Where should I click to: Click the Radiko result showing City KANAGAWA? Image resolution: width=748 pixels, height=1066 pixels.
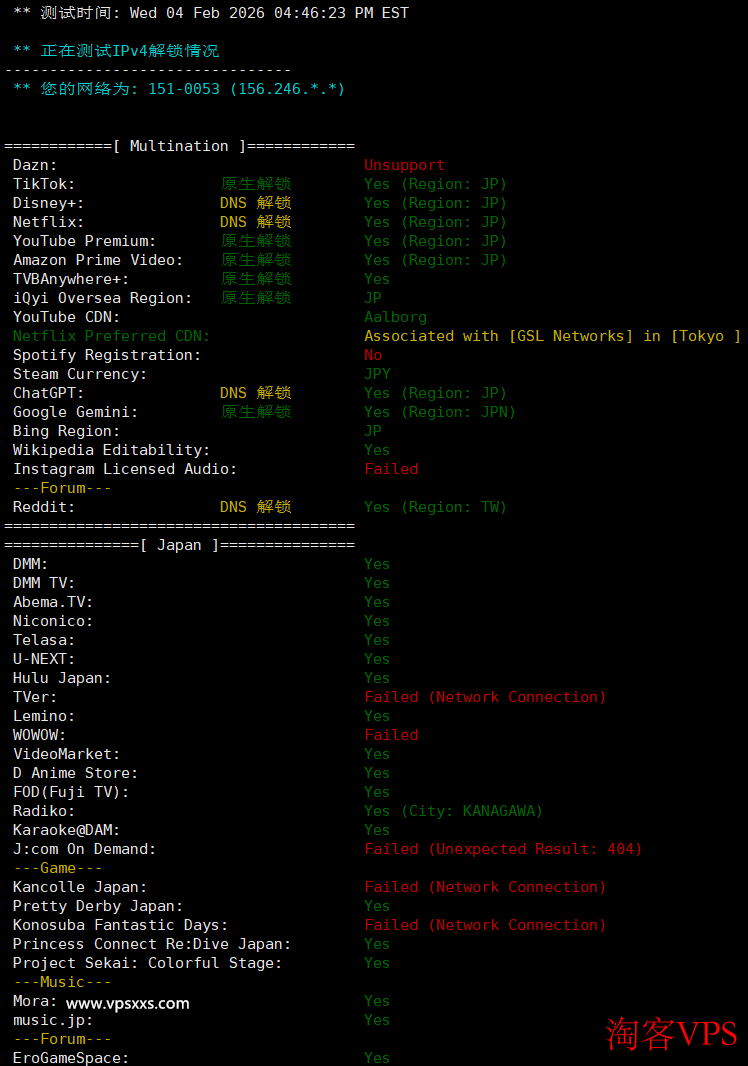(453, 811)
